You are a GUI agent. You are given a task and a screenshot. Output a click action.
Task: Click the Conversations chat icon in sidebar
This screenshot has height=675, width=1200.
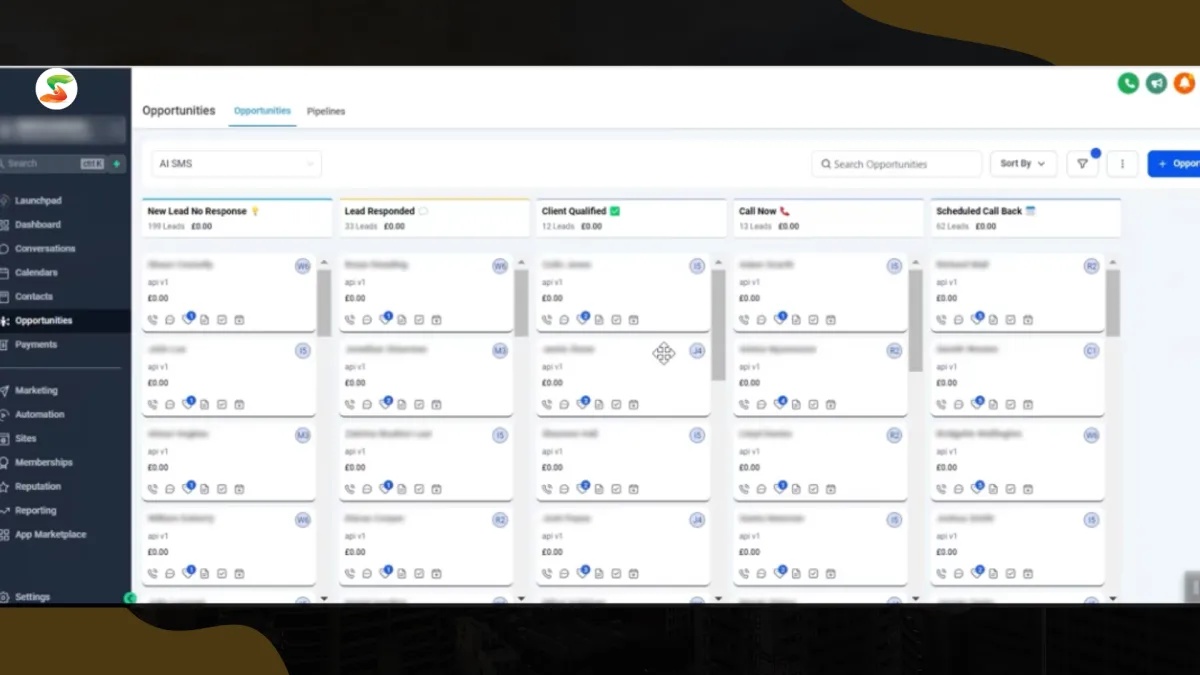[x=5, y=249]
